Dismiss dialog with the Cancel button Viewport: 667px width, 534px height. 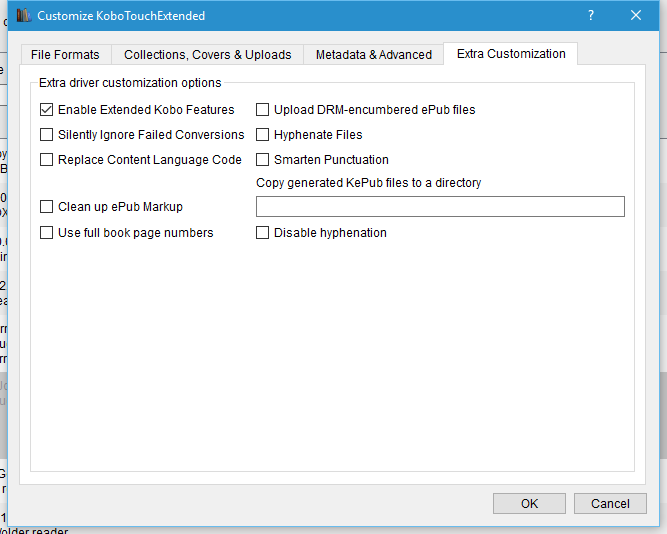point(610,504)
